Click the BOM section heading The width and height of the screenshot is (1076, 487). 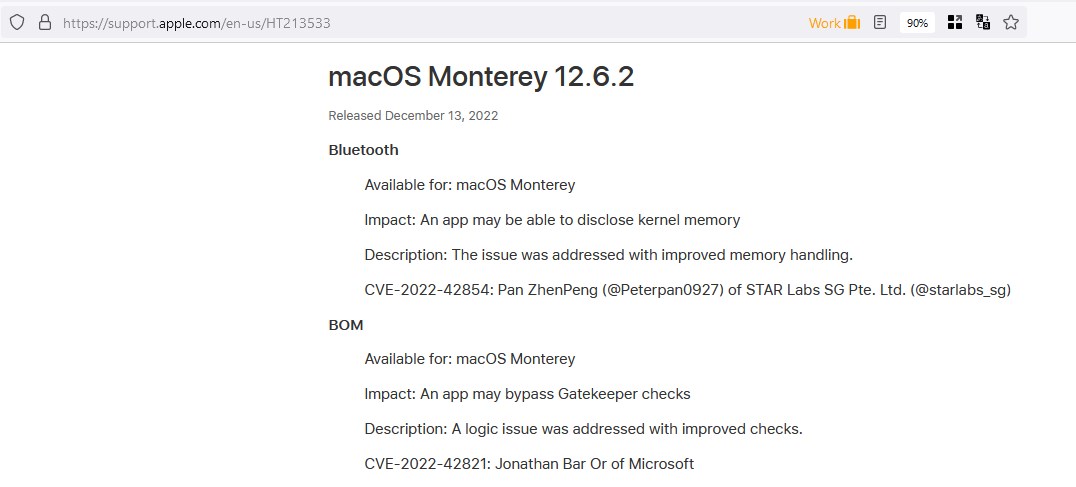[x=346, y=325]
